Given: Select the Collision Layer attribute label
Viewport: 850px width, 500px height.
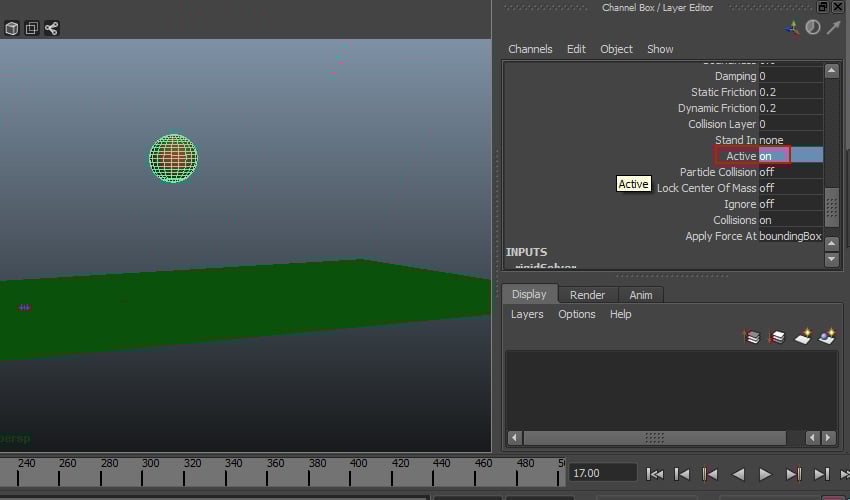Looking at the screenshot, I should click(x=722, y=124).
